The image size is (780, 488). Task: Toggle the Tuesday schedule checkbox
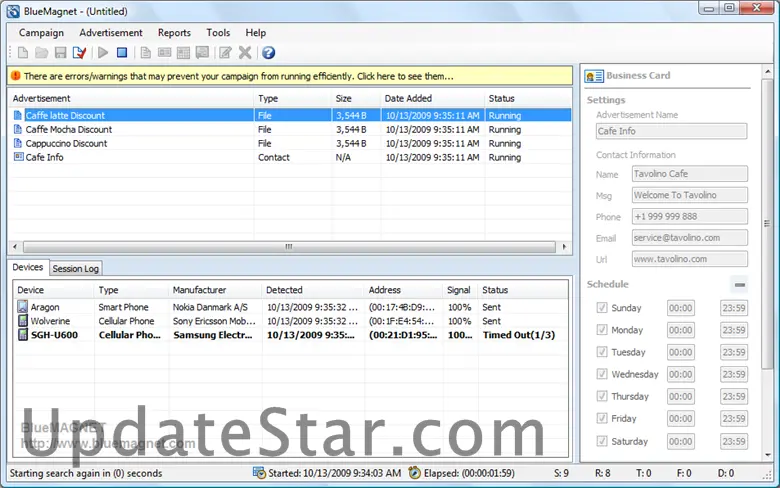click(602, 352)
